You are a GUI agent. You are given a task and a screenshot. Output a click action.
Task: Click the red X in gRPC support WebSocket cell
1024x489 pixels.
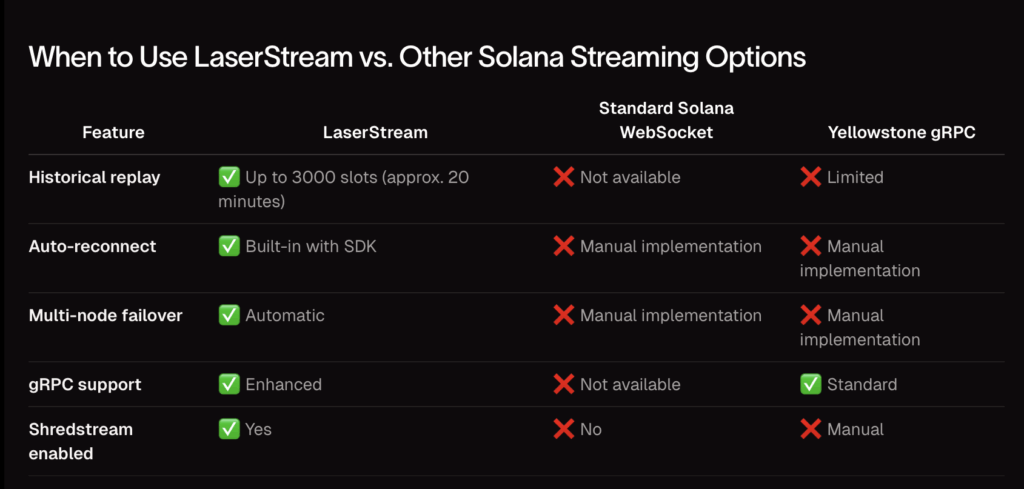click(564, 385)
